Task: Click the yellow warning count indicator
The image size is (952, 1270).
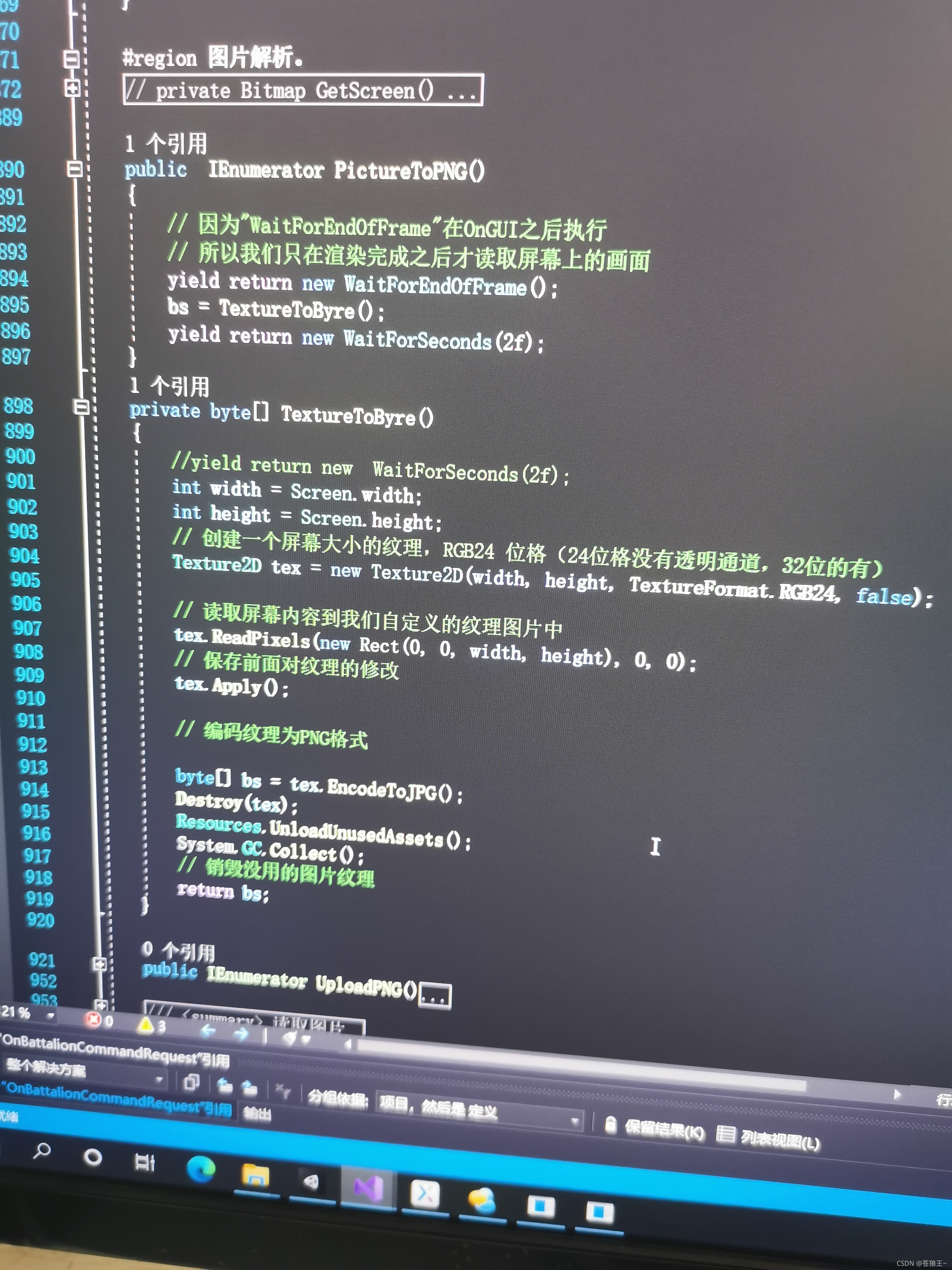Action: 152,1024
